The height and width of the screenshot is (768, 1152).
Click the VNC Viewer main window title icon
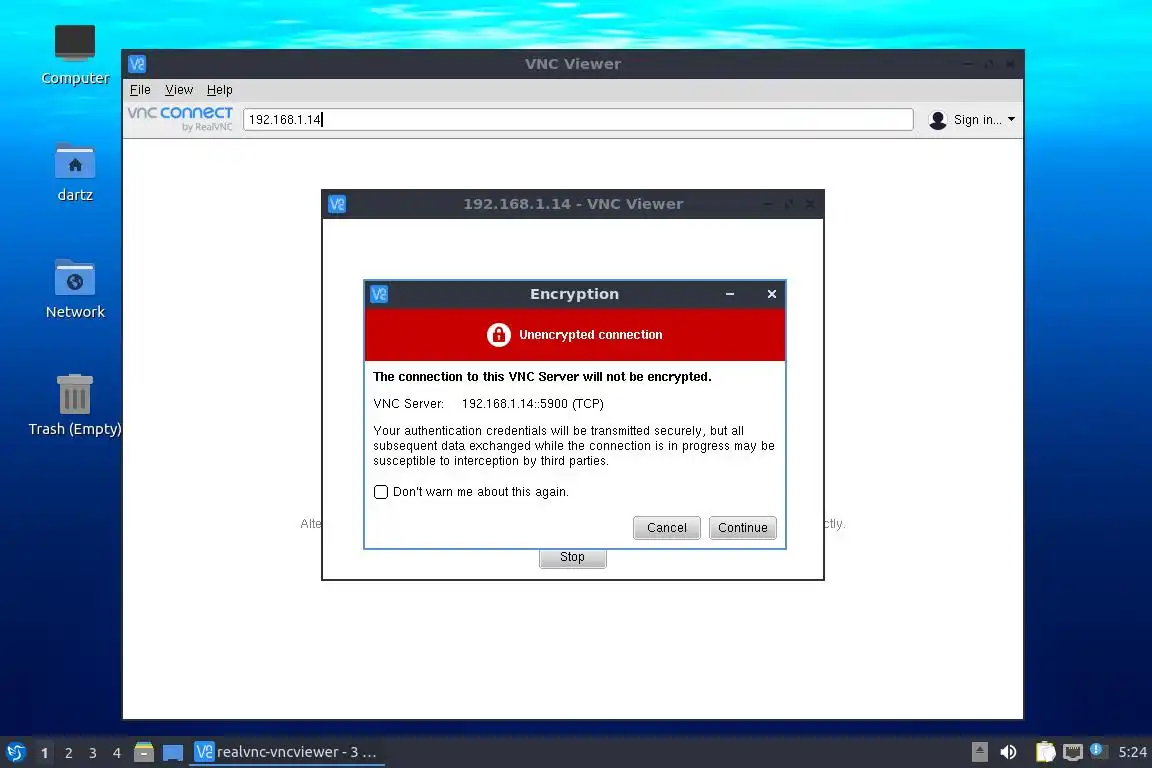click(137, 64)
